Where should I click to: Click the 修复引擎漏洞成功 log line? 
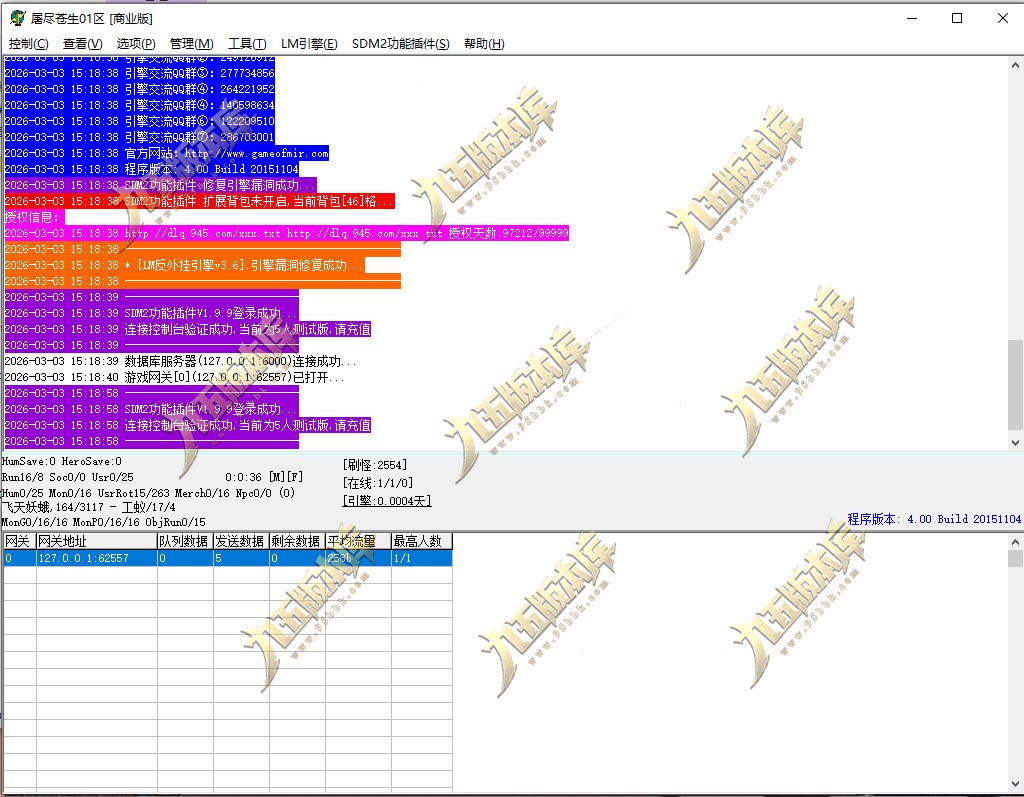(161, 185)
